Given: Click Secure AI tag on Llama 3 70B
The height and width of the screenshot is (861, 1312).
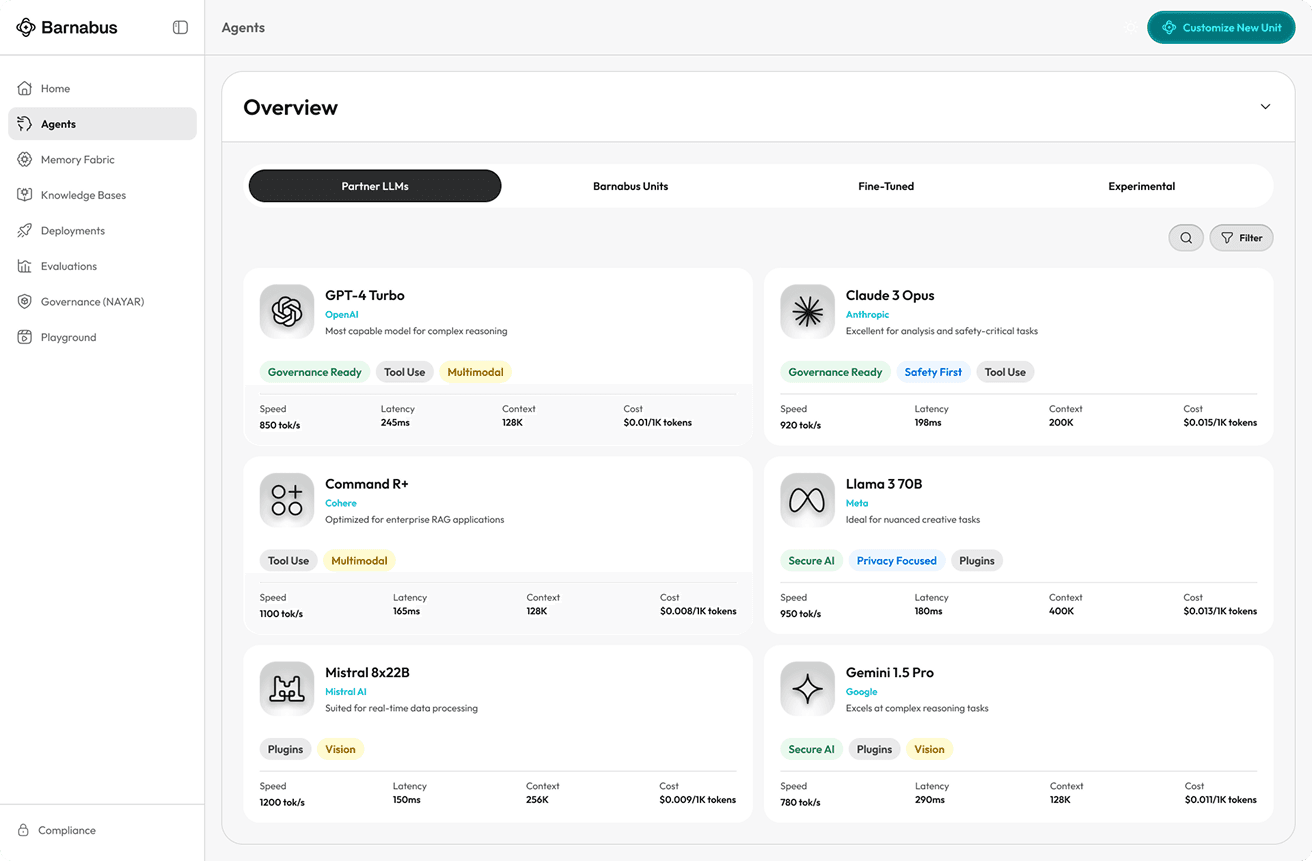Looking at the screenshot, I should pos(811,561).
